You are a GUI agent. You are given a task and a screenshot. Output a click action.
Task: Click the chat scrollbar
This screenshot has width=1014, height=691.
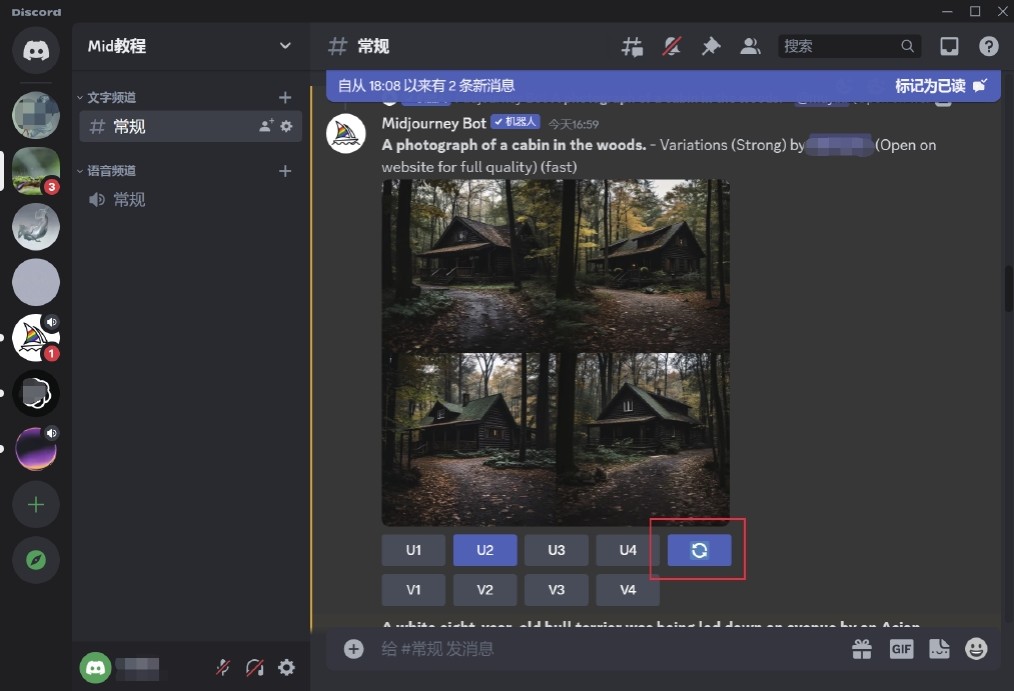(x=1008, y=288)
